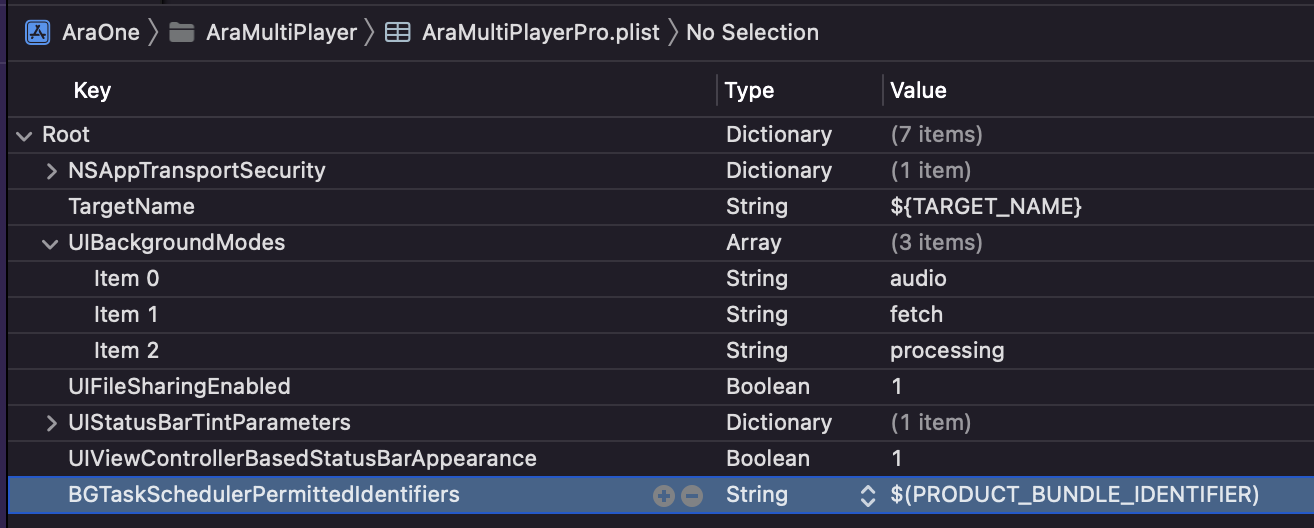1314x528 pixels.
Task: Click the 'processing' value of Item 2
Action: coord(947,351)
